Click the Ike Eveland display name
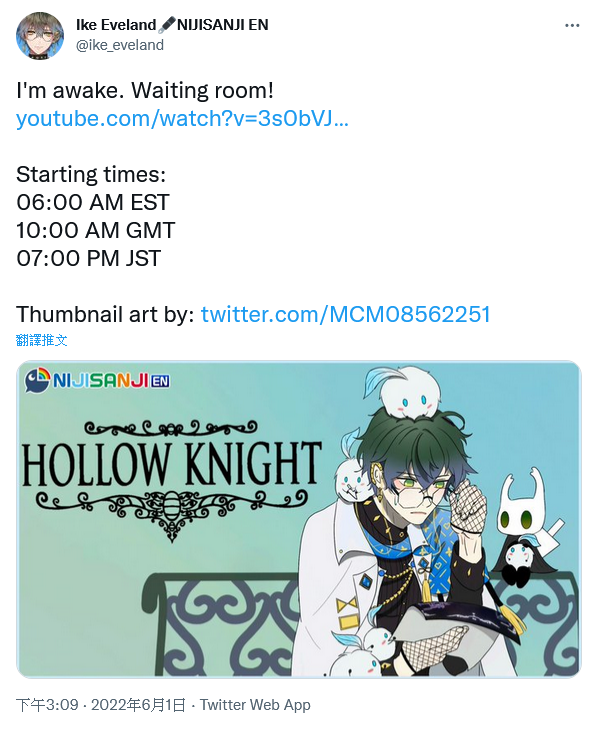 (116, 25)
